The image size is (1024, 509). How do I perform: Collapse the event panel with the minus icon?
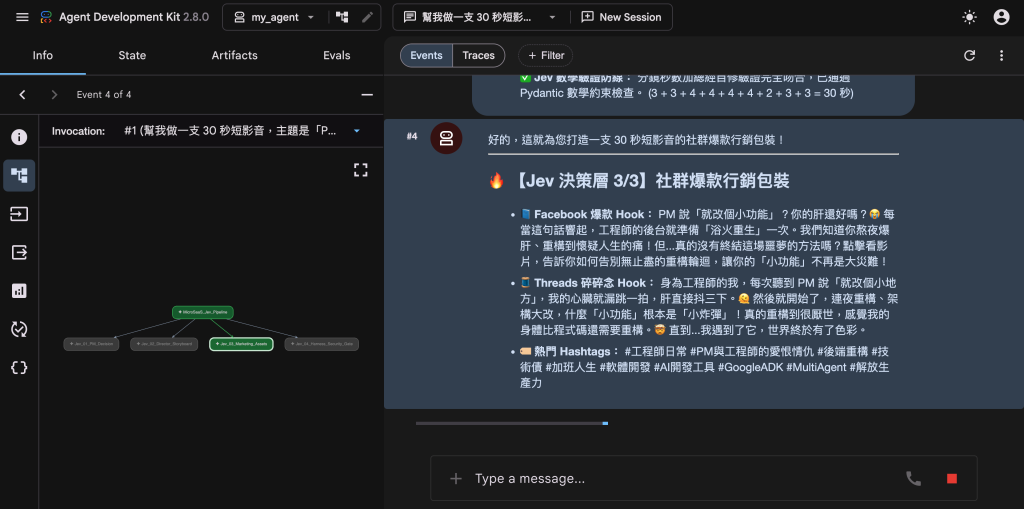(367, 95)
